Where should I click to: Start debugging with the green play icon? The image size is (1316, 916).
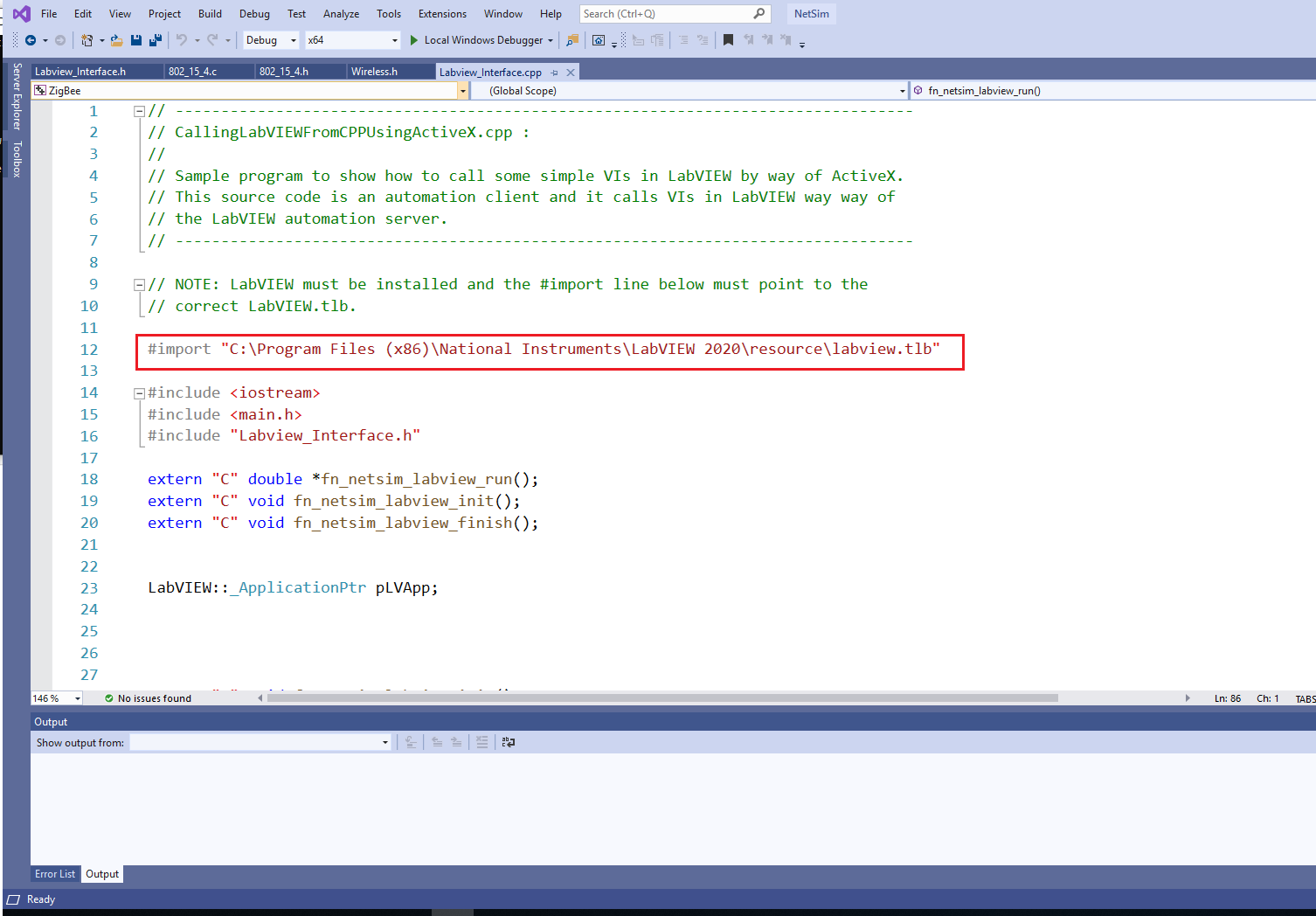coord(414,40)
